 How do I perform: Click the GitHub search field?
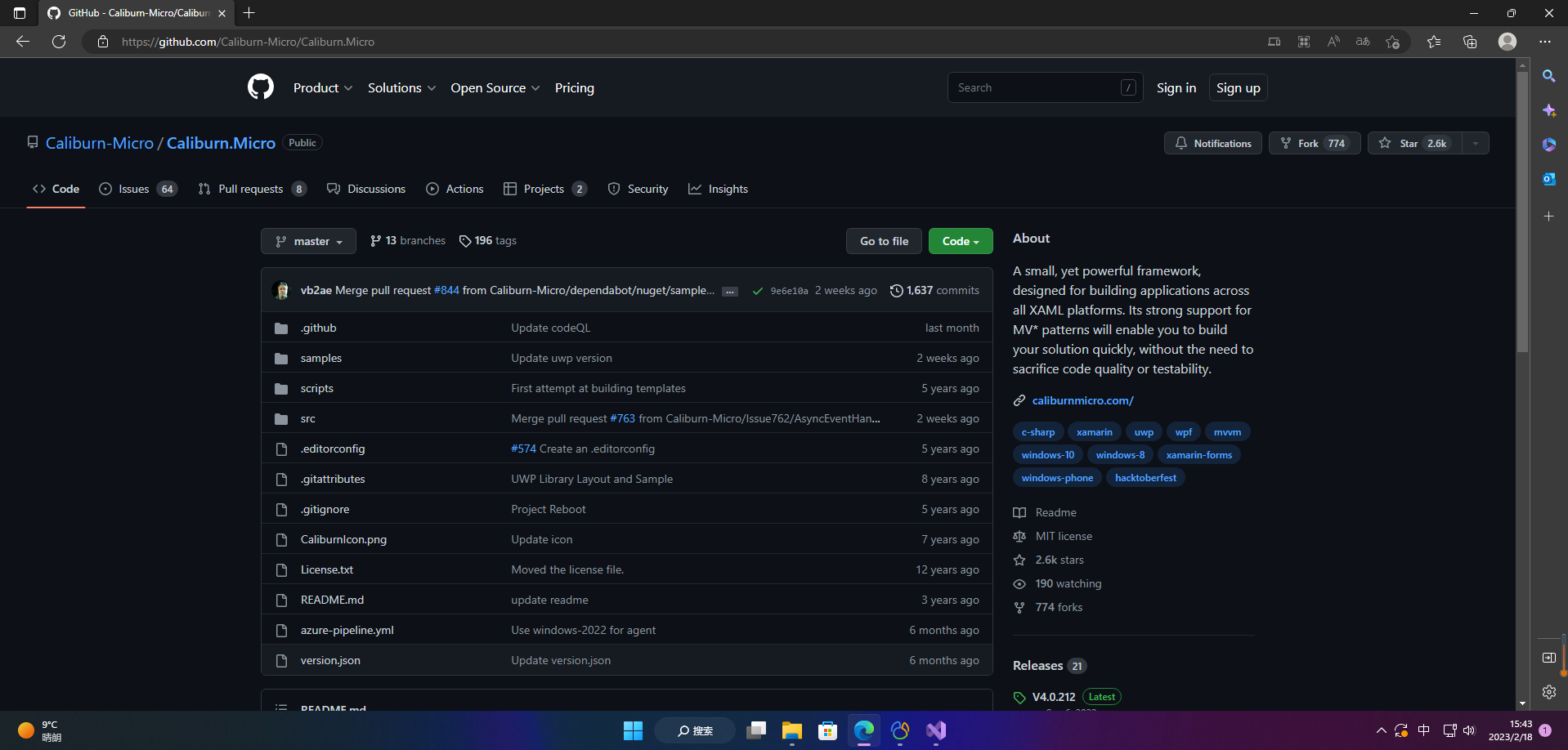(1046, 87)
